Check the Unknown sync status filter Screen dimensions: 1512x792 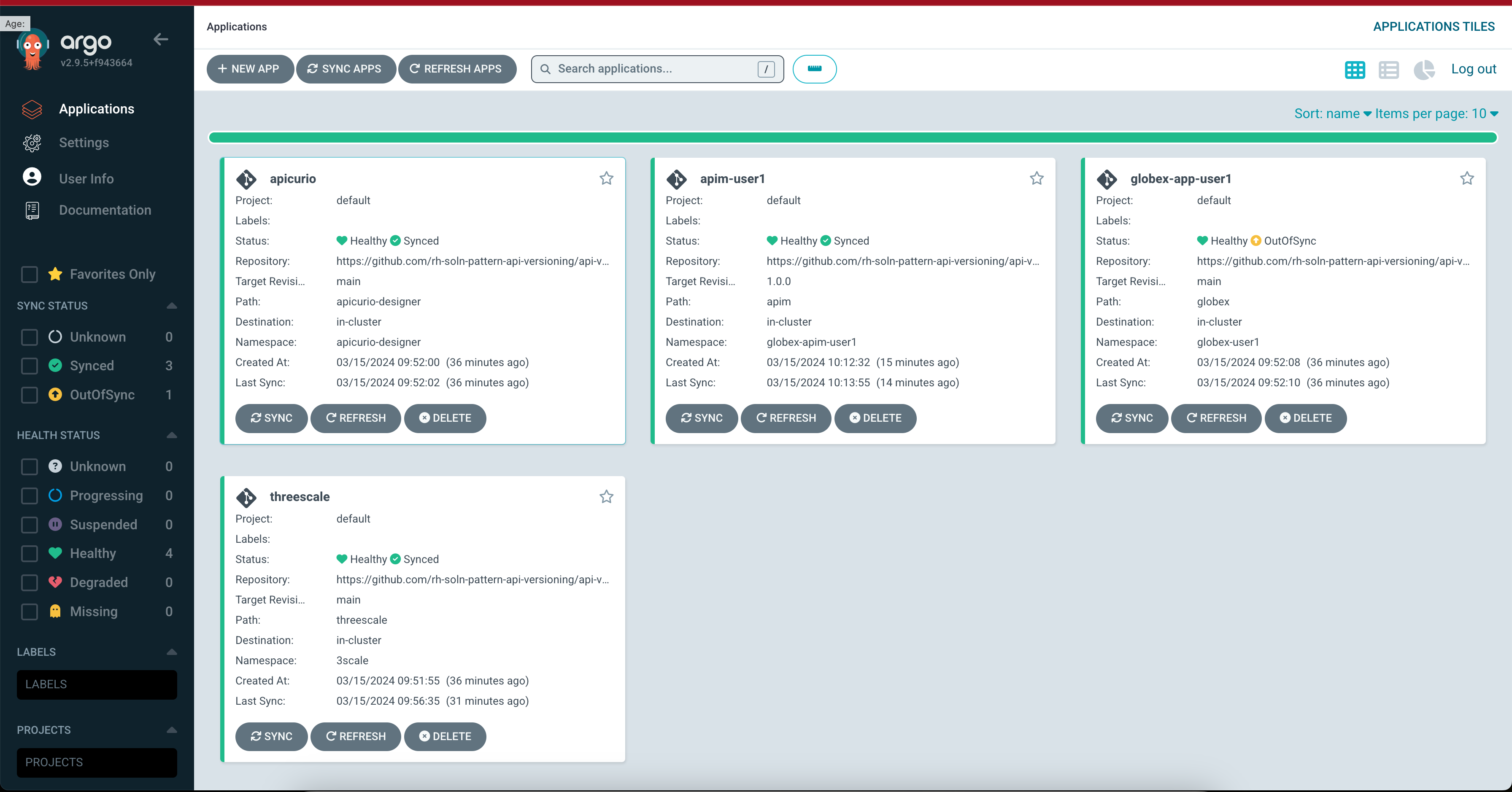(x=30, y=337)
